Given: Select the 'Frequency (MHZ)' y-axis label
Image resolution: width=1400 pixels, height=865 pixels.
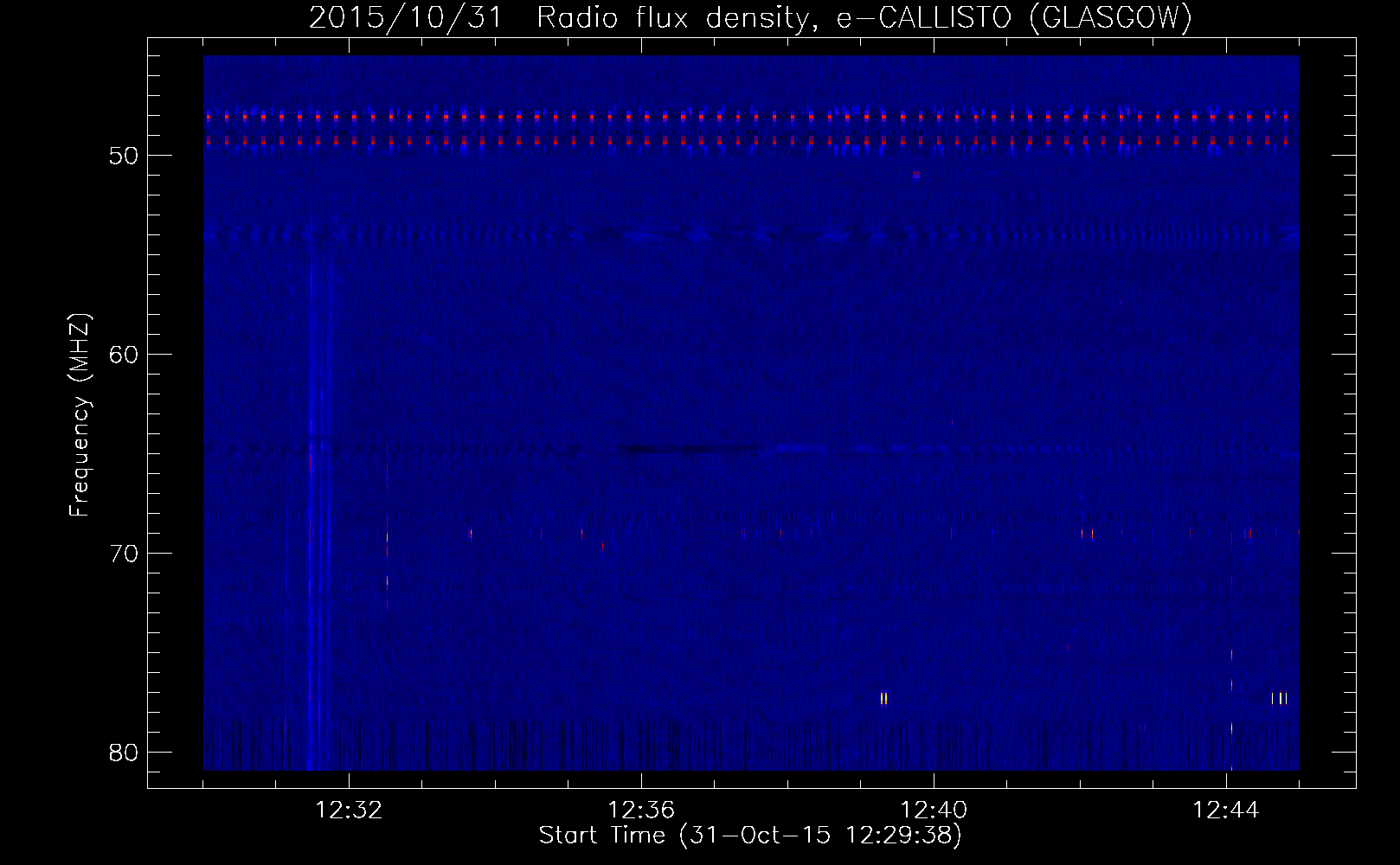Looking at the screenshot, I should click(x=80, y=415).
